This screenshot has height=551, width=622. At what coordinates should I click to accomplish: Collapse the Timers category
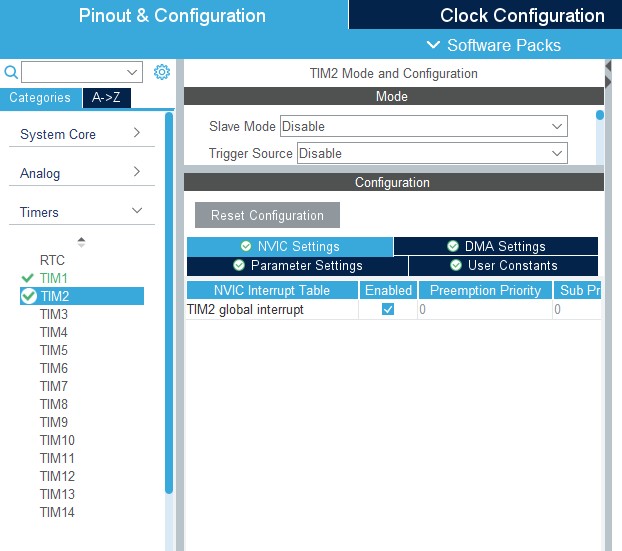[x=82, y=212]
